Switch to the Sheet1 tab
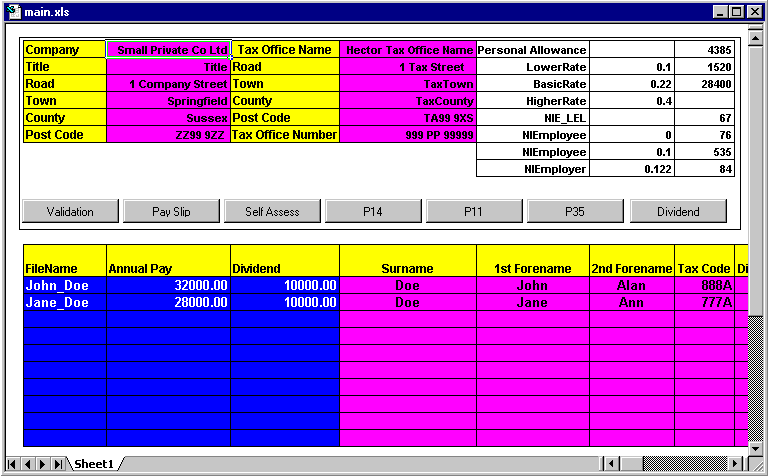 (x=92, y=464)
